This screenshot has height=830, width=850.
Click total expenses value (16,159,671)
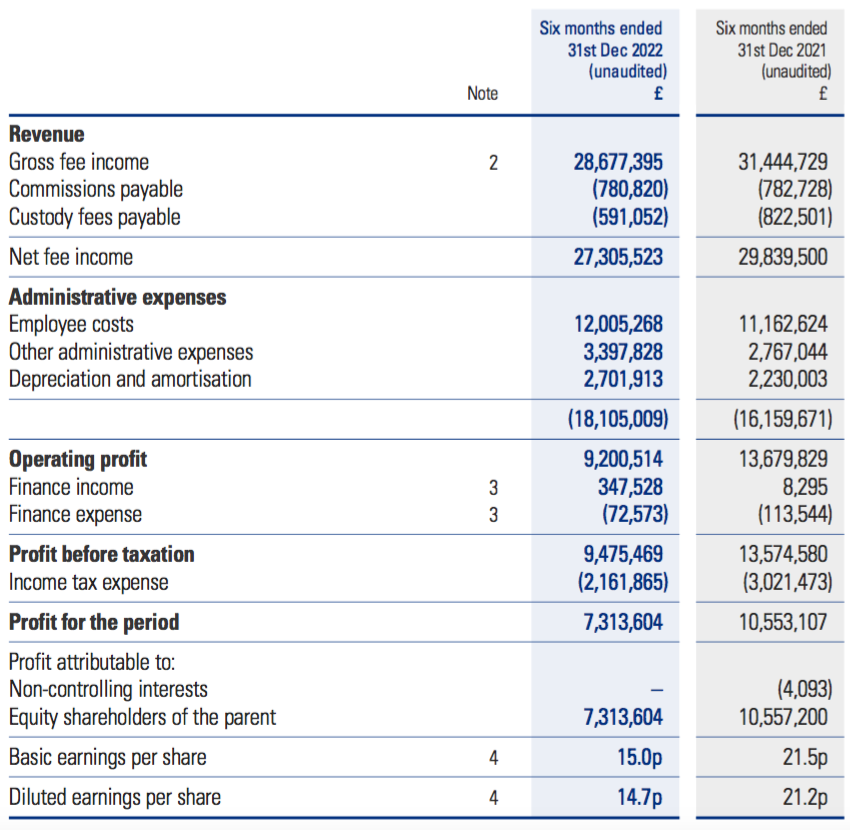(x=783, y=419)
